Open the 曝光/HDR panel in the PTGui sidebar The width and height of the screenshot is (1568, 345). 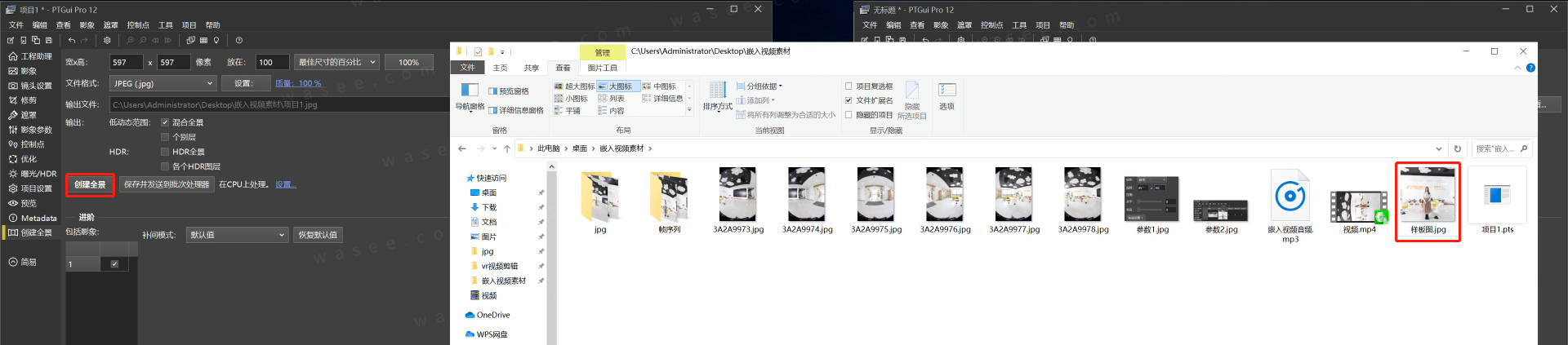coord(33,174)
